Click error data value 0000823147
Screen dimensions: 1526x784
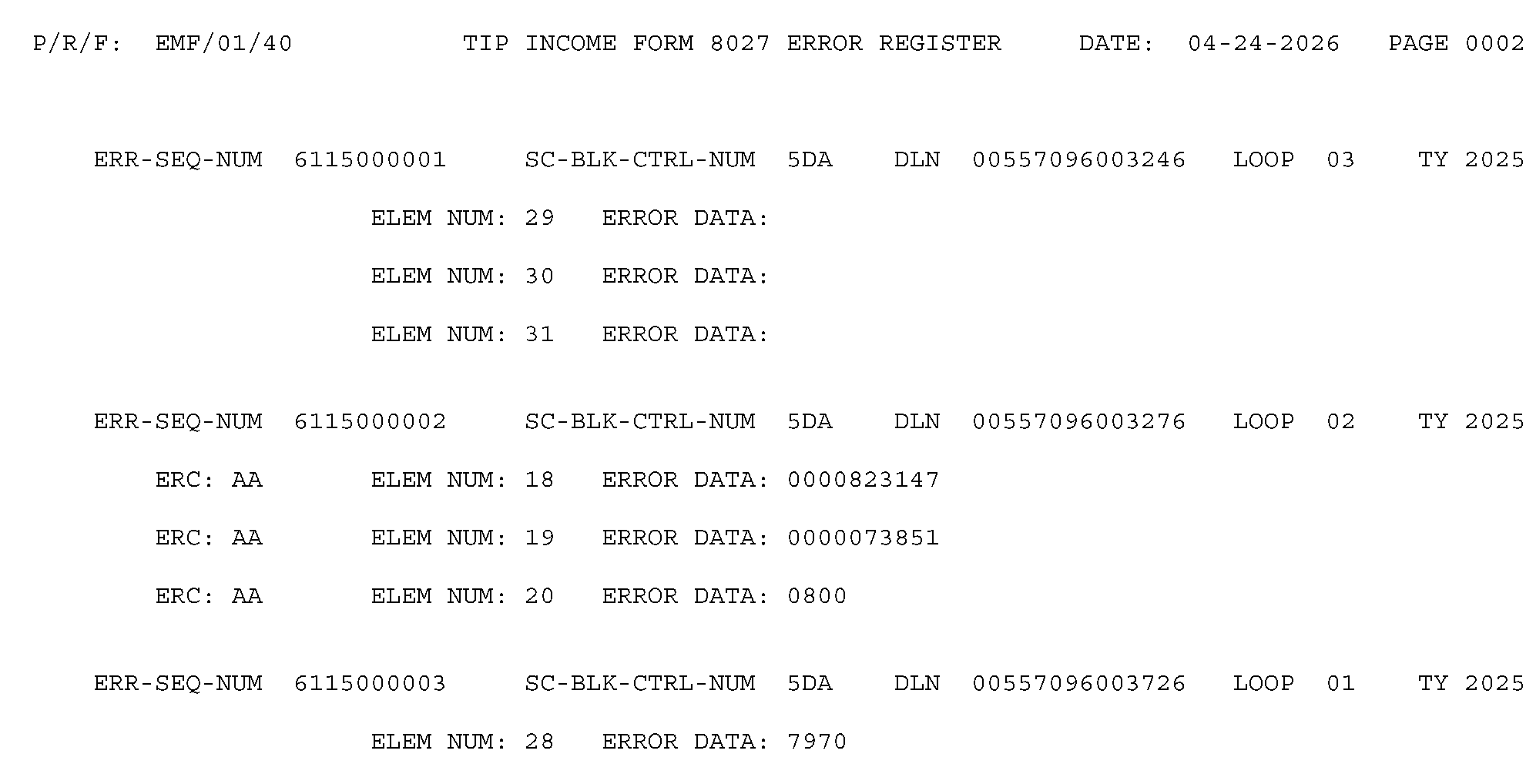point(863,481)
